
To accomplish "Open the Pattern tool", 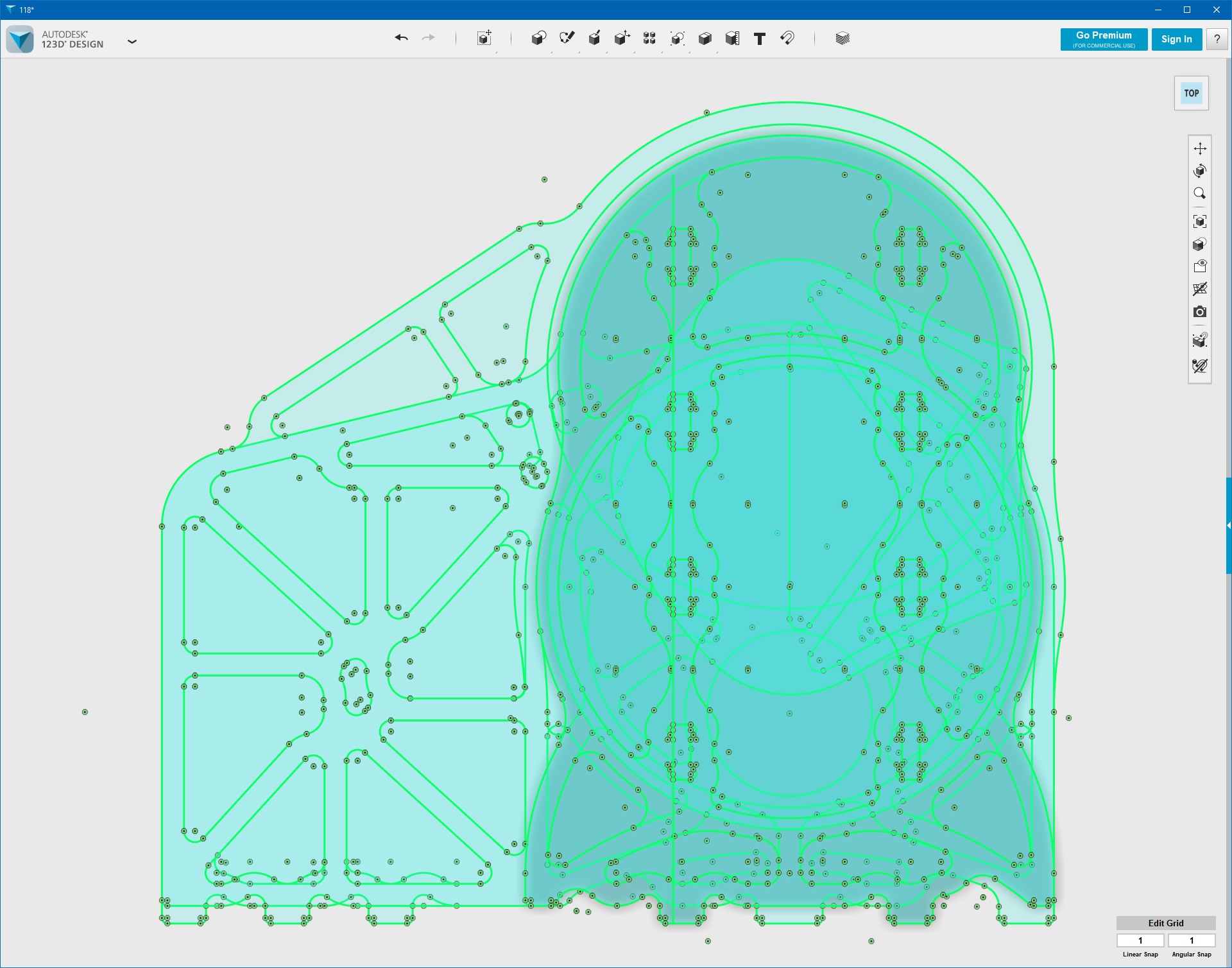I will 649,39.
